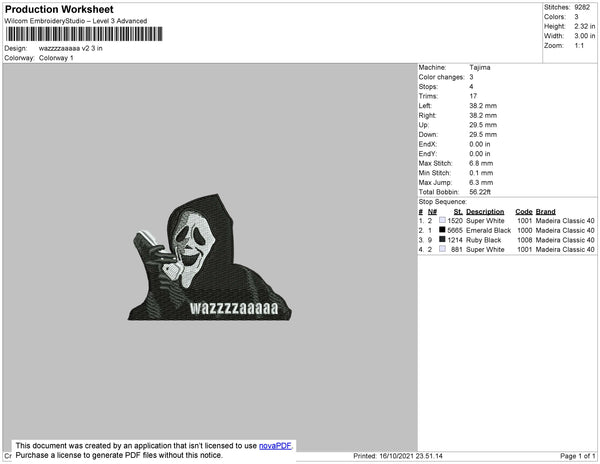Screen dimensions: 600x464
Task: Click stitch count 5665 in Emerald Black row
Action: [x=455, y=230]
